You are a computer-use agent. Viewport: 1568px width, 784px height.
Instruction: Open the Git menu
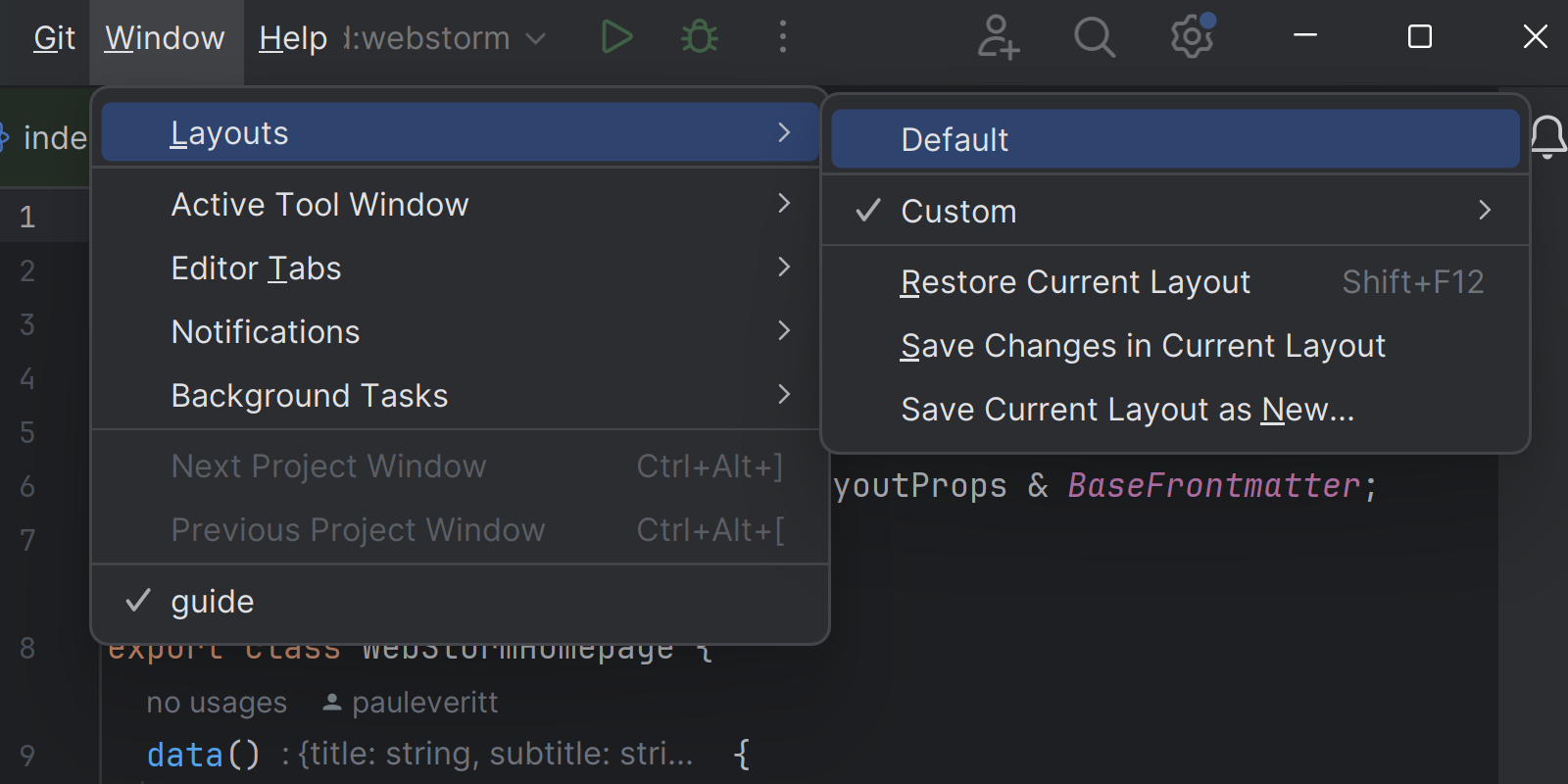[x=54, y=38]
